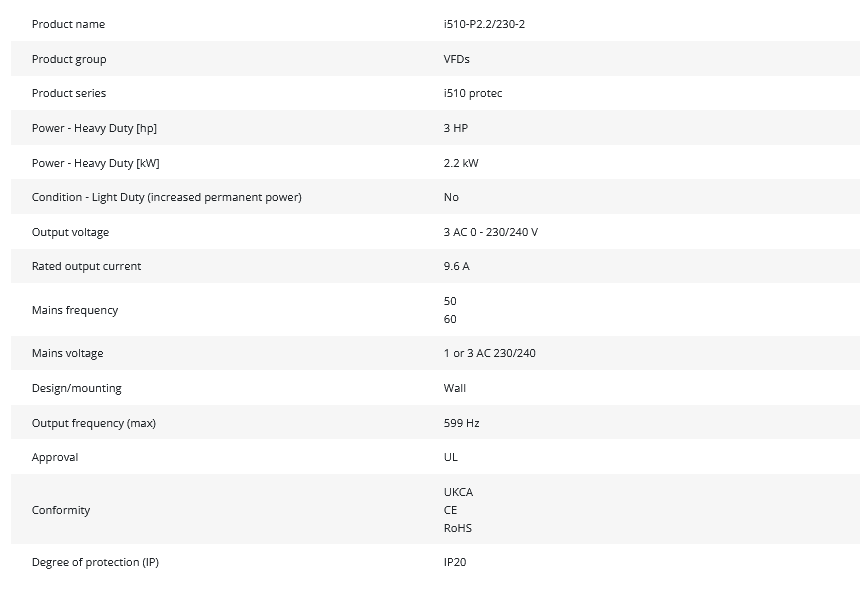Select the UKCA conformity entry
The image size is (867, 595).
[458, 492]
